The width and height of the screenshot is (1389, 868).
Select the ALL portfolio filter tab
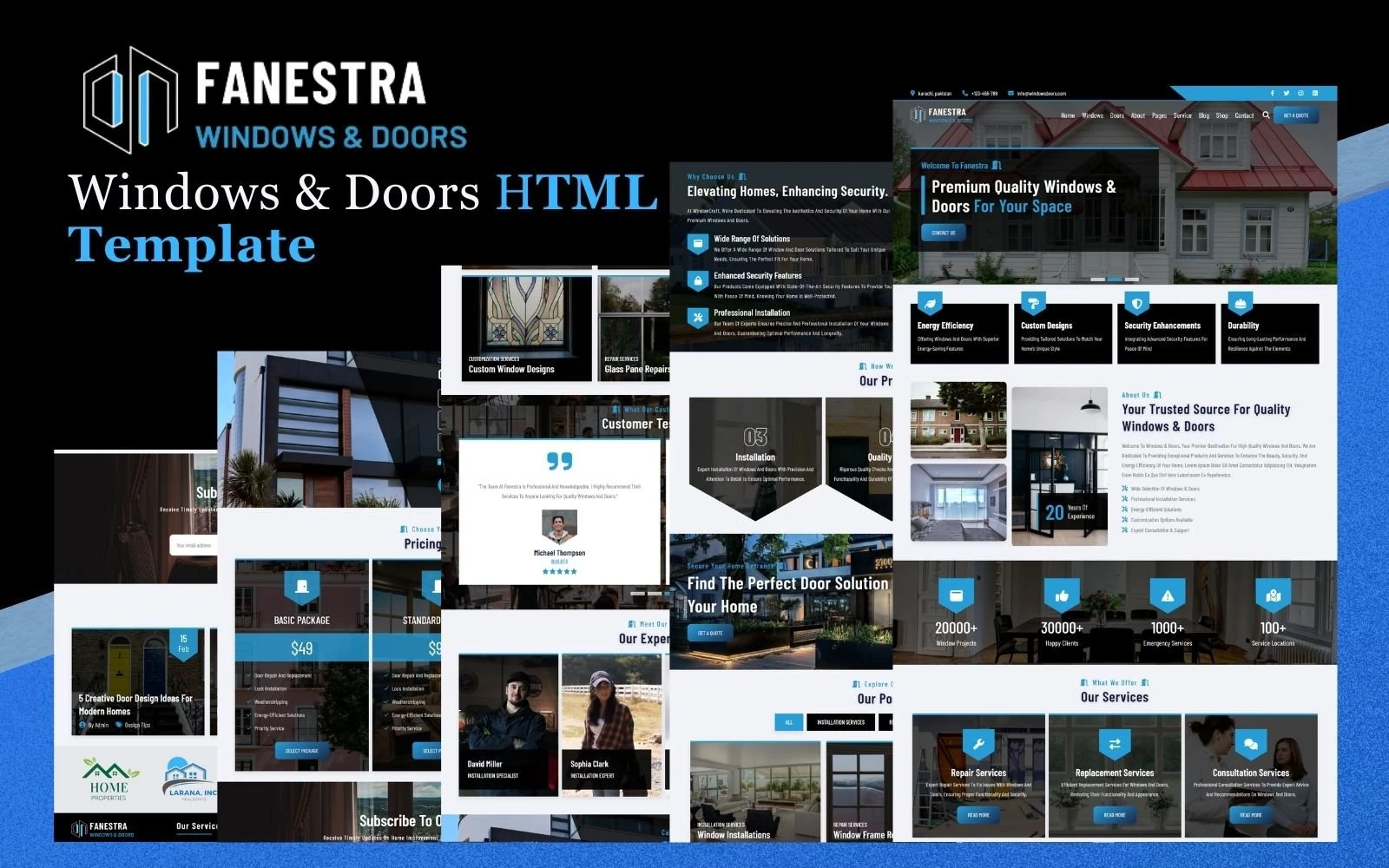click(789, 722)
